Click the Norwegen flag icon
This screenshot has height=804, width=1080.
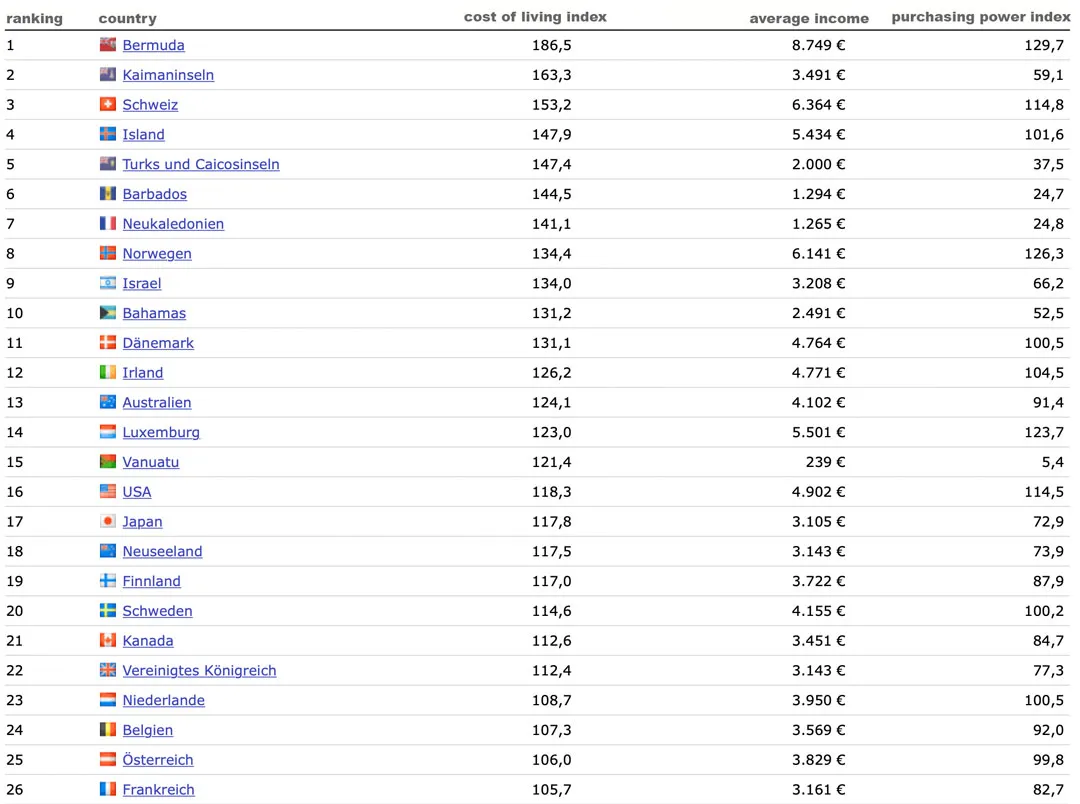[x=107, y=253]
